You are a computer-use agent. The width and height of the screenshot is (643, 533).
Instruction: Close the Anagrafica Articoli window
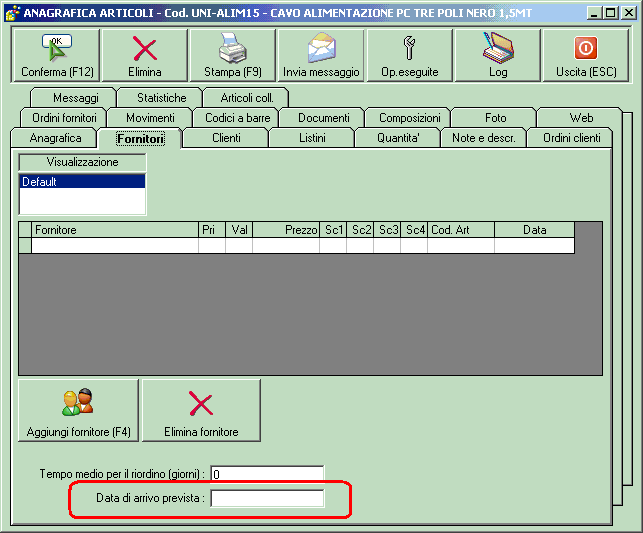628,13
